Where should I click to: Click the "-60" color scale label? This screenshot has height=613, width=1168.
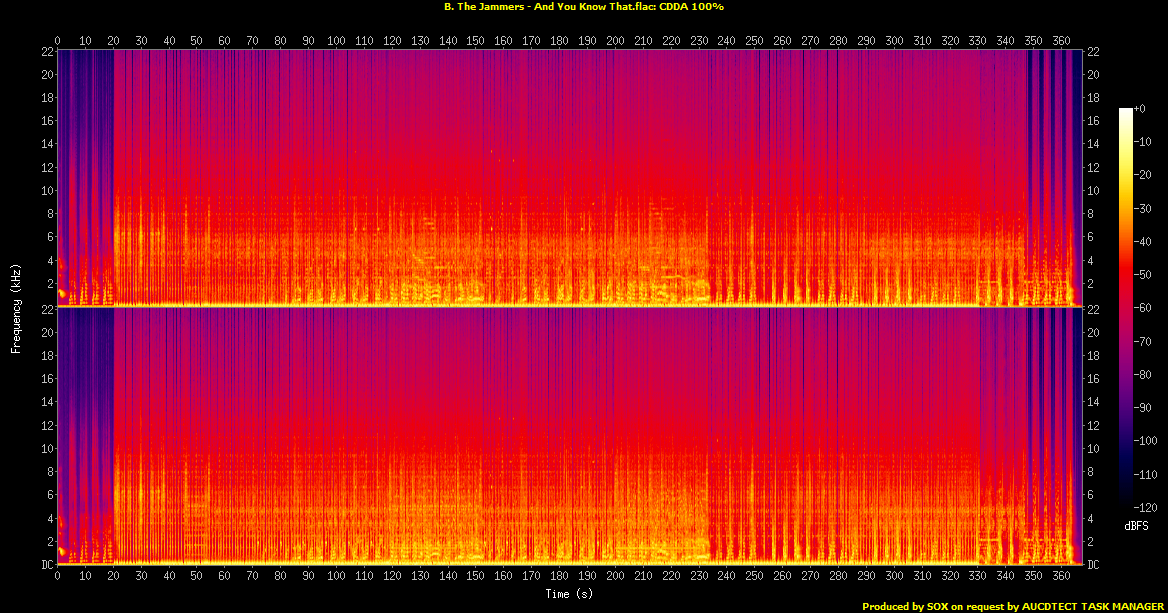(1143, 308)
